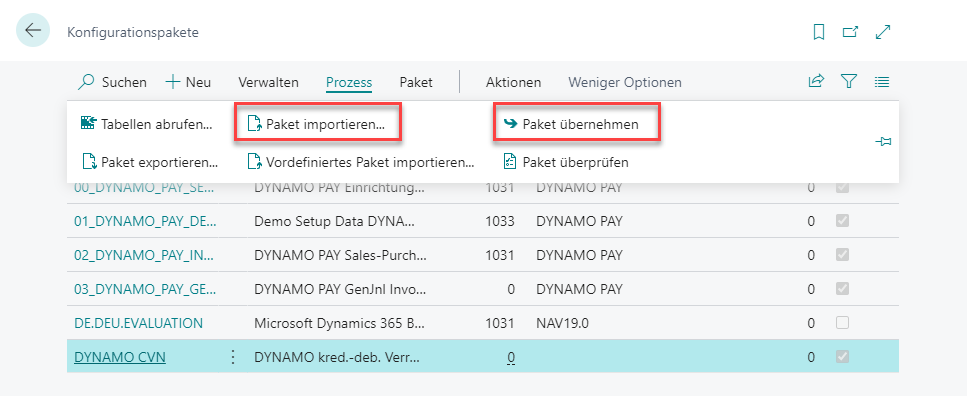Viewport: 967px width, 396px height.
Task: Click 'Demo Setup Data DYNA...' cell
Action: coord(334,221)
